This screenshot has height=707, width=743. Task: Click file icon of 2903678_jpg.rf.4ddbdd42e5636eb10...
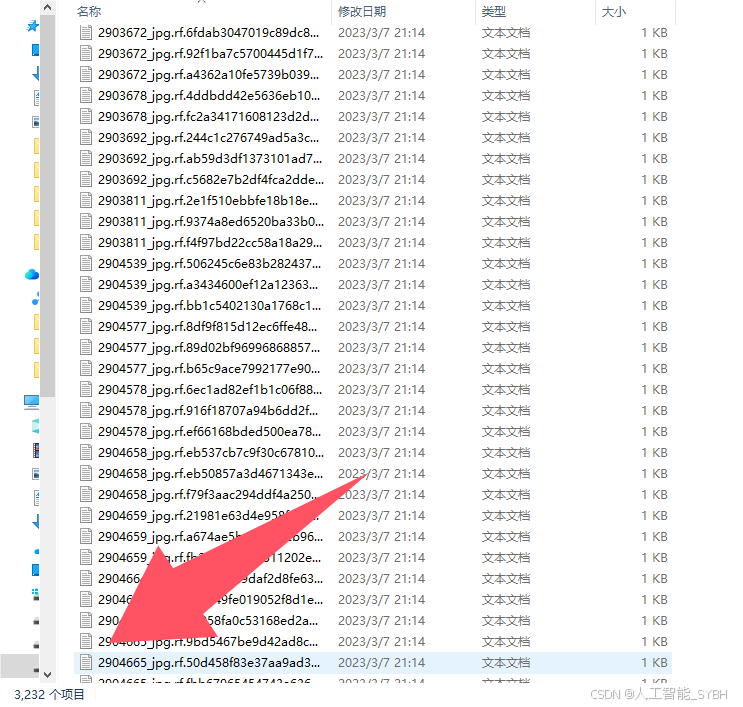pos(86,96)
